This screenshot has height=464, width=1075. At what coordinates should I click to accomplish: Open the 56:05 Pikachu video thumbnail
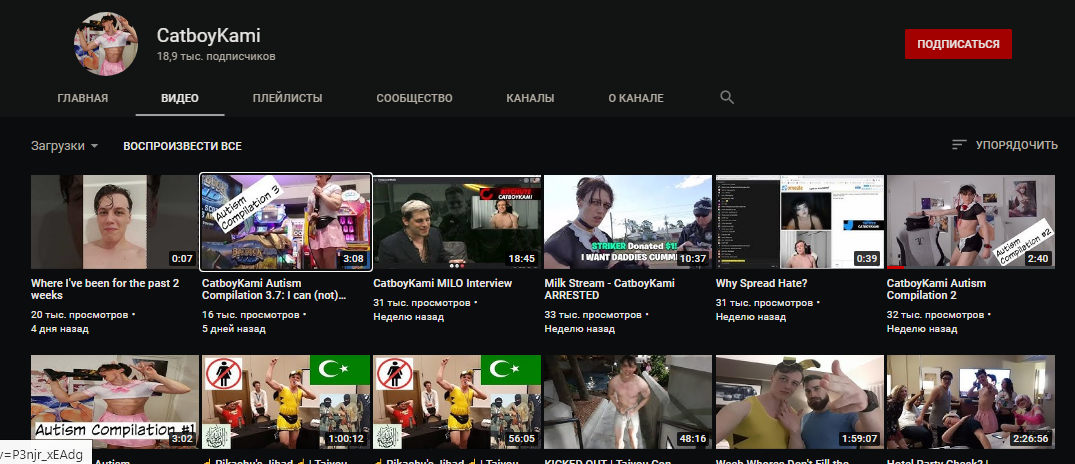coord(457,402)
